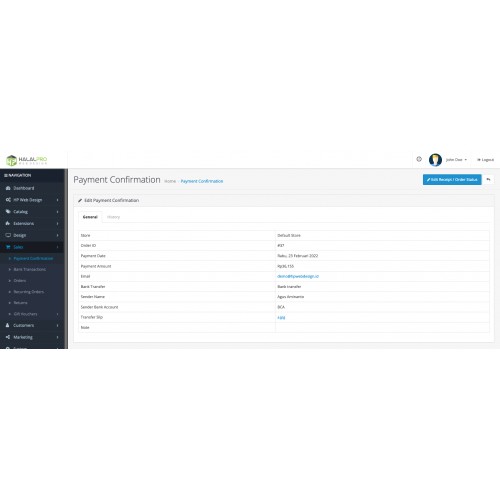This screenshot has height=500, width=500.
Task: Click the Extensions puzzle icon
Action: click(8, 223)
